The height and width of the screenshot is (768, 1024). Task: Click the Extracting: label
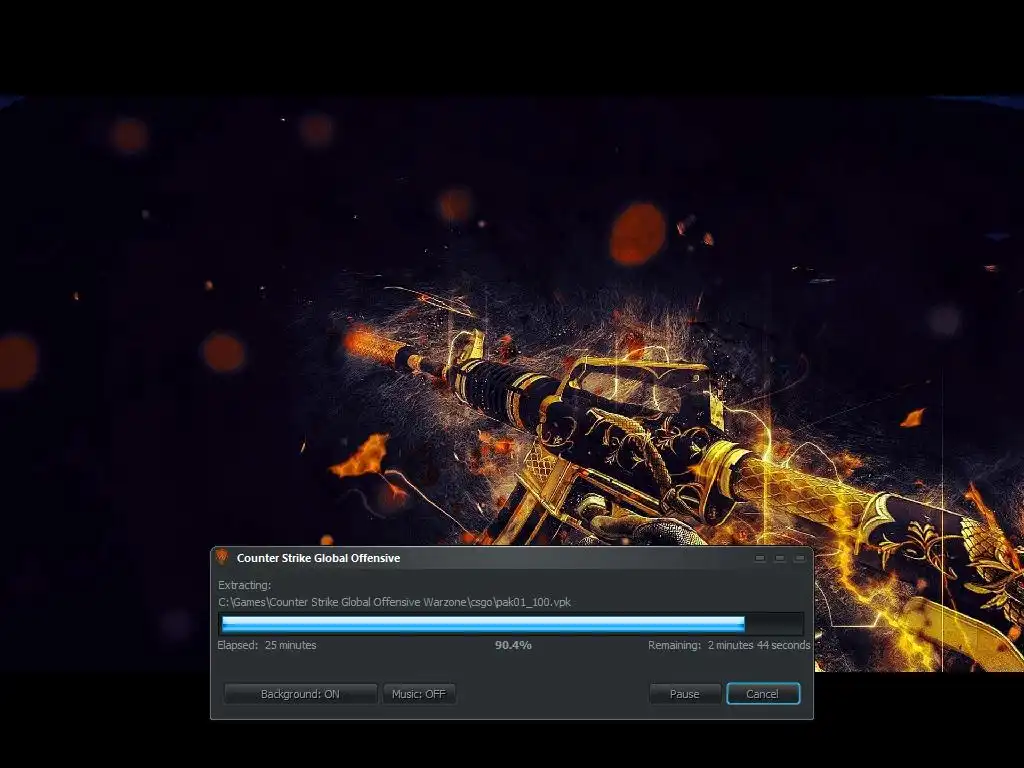(244, 585)
